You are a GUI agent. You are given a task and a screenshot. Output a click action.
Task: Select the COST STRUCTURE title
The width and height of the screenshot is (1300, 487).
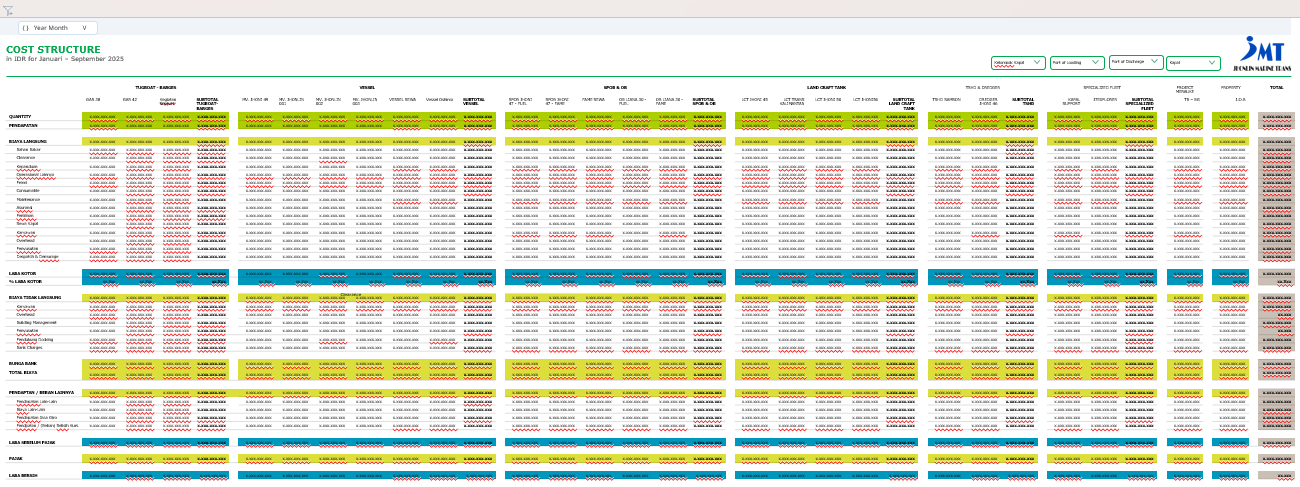[x=53, y=49]
